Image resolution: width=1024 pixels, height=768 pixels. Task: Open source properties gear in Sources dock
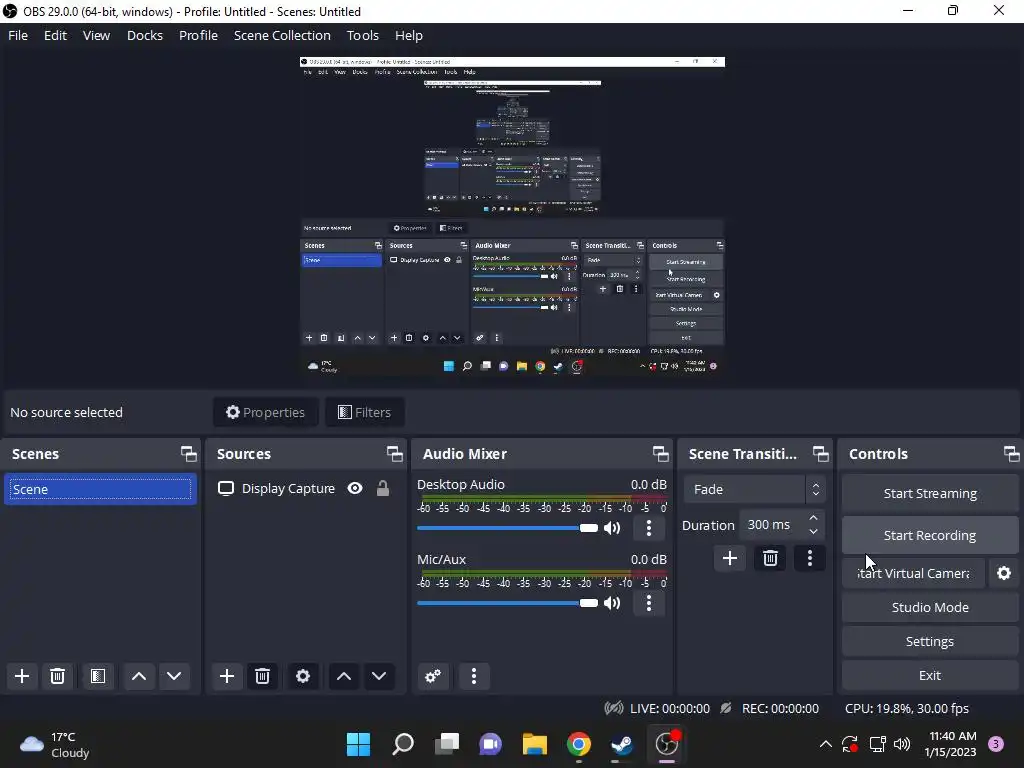[303, 676]
